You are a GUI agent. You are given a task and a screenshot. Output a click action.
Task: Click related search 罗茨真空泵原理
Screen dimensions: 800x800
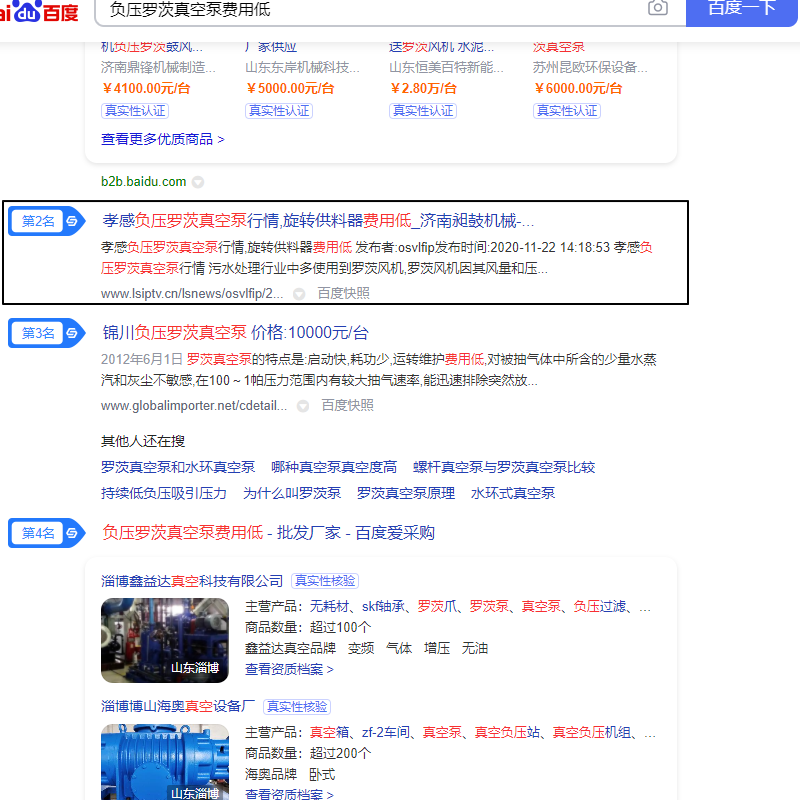pyautogui.click(x=406, y=493)
